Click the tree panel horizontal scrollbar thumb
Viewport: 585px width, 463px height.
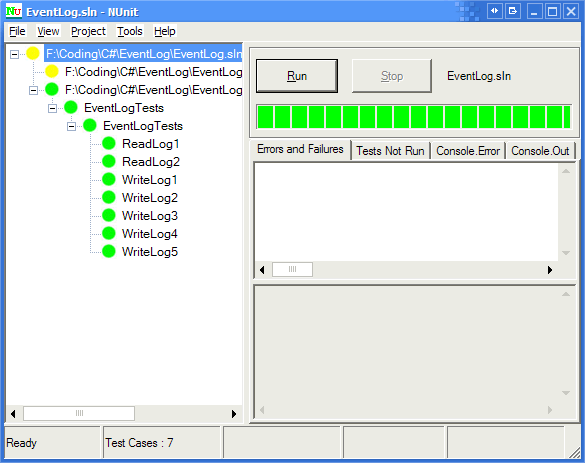[x=79, y=413]
